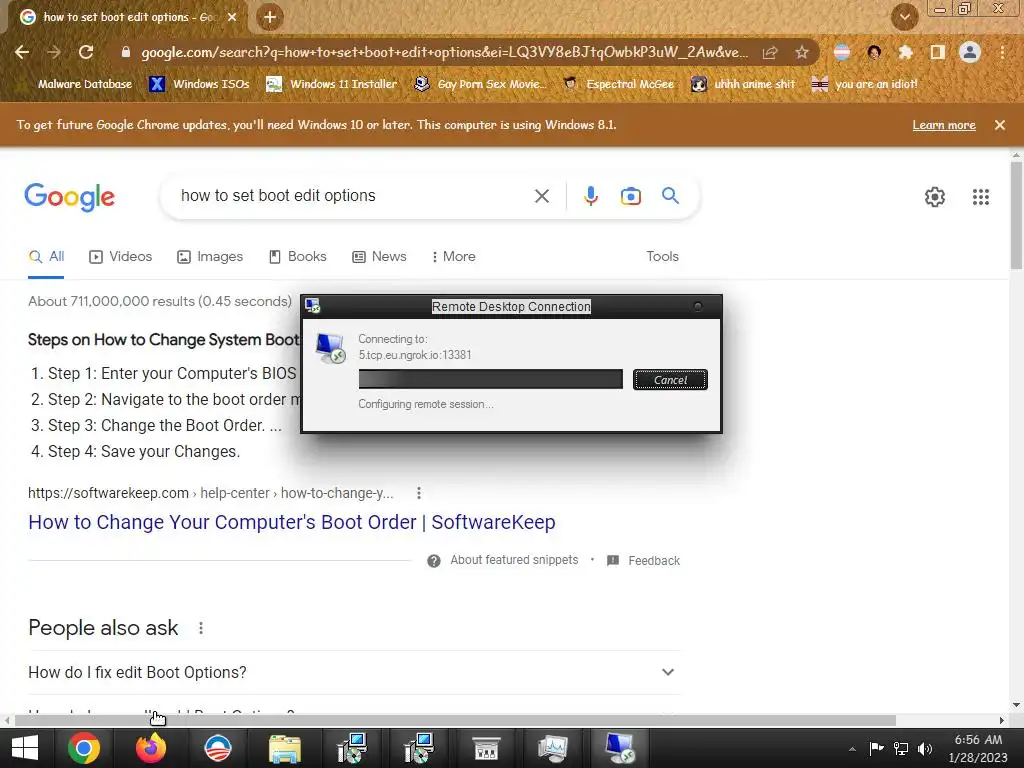Open the 'you are an idiot!' bookmark

[x=864, y=84]
